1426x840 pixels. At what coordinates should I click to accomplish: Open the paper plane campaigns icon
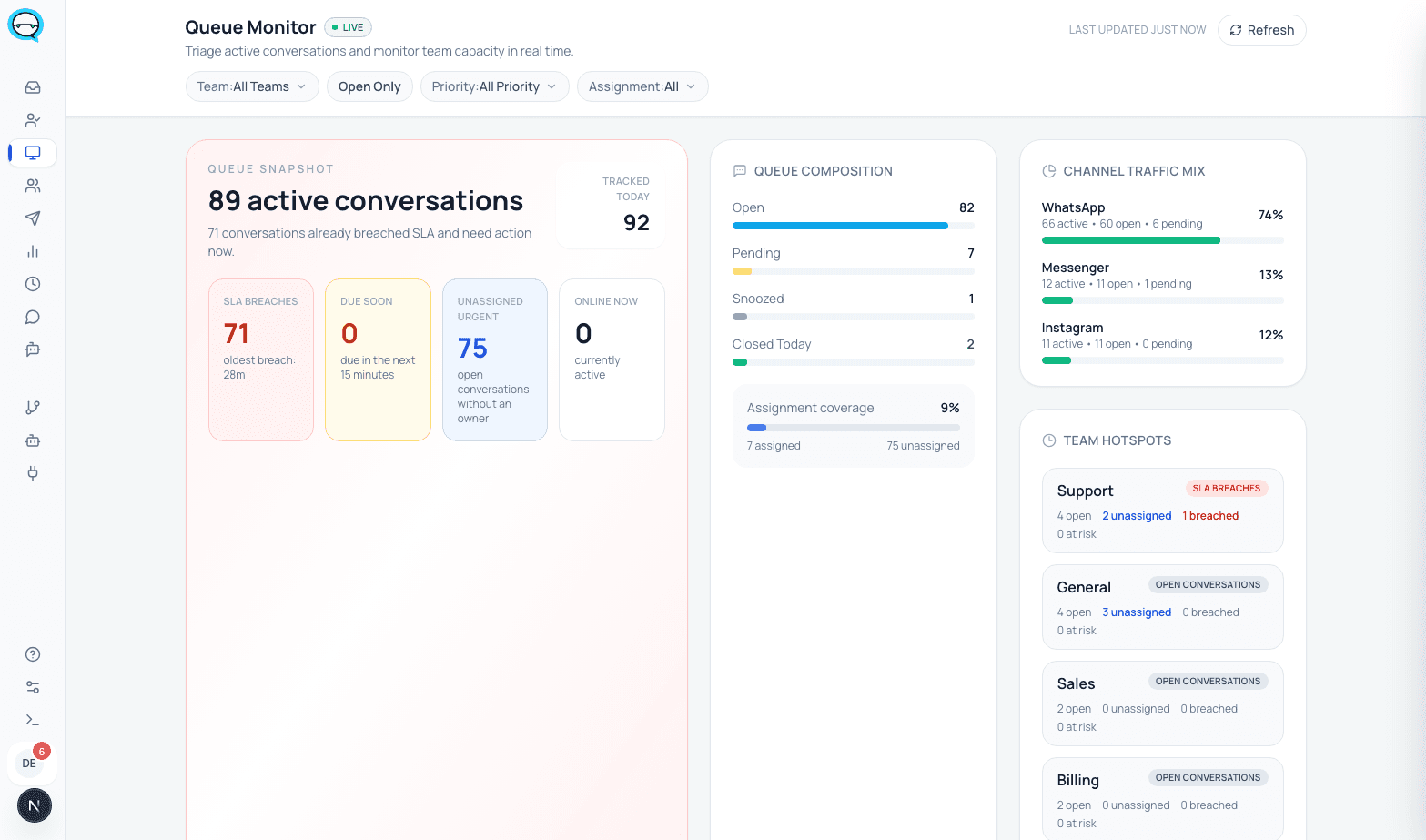pos(33,218)
